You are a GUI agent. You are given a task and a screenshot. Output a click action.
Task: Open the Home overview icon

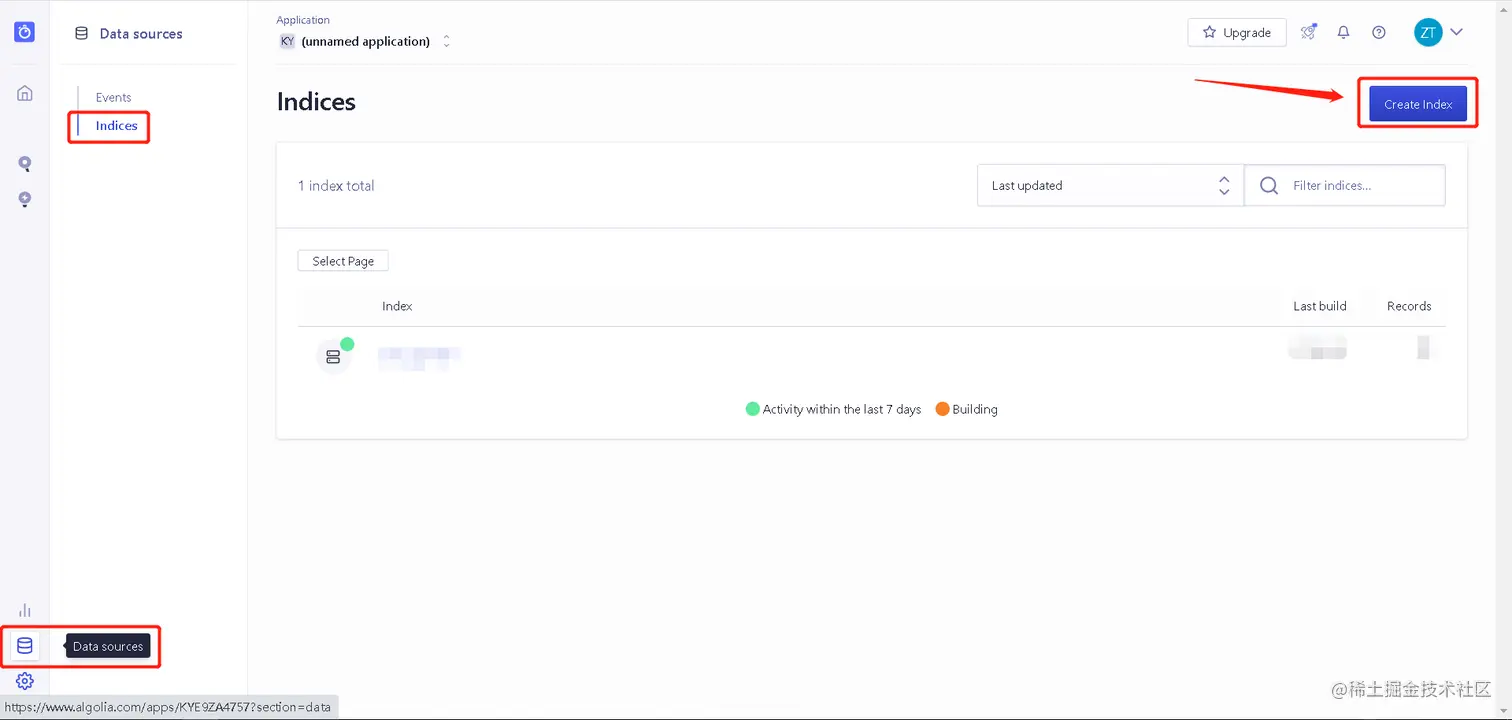pyautogui.click(x=25, y=93)
